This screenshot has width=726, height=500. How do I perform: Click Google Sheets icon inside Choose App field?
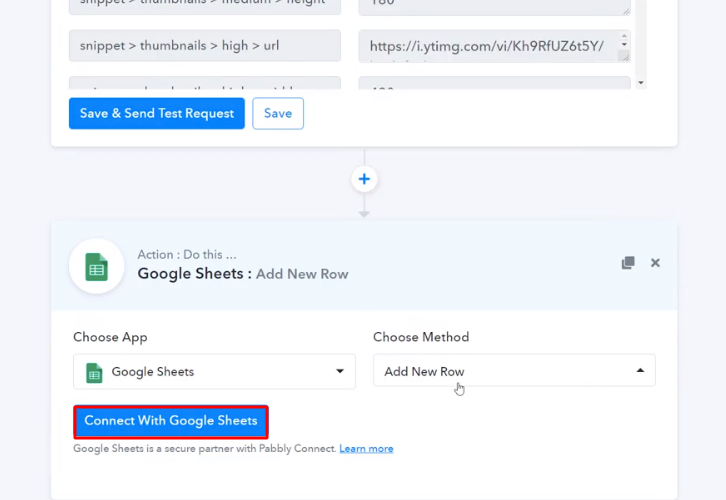point(94,373)
